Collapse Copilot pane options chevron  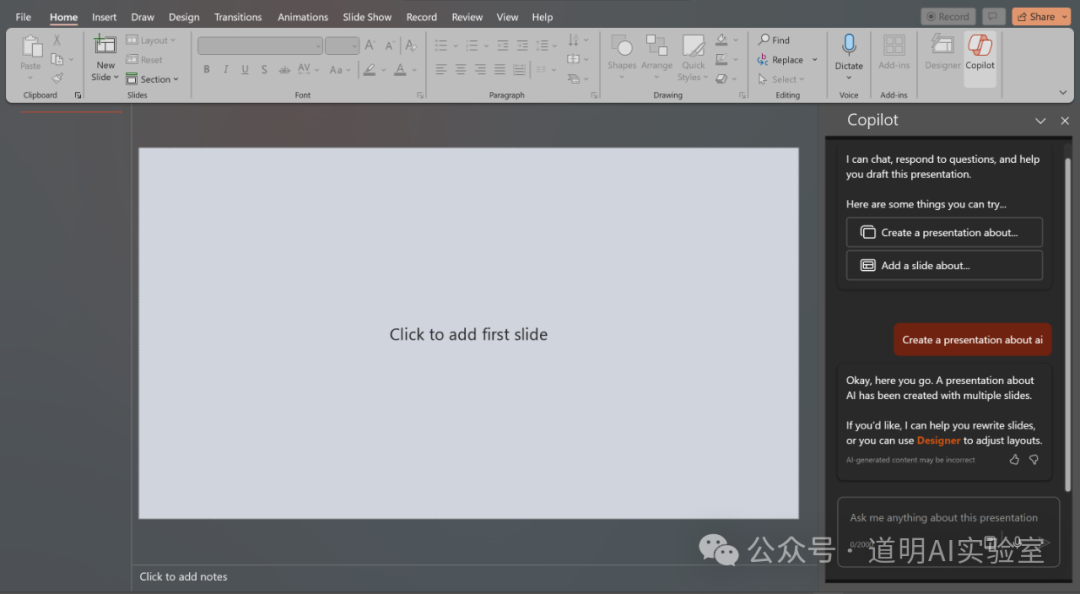(x=1040, y=121)
